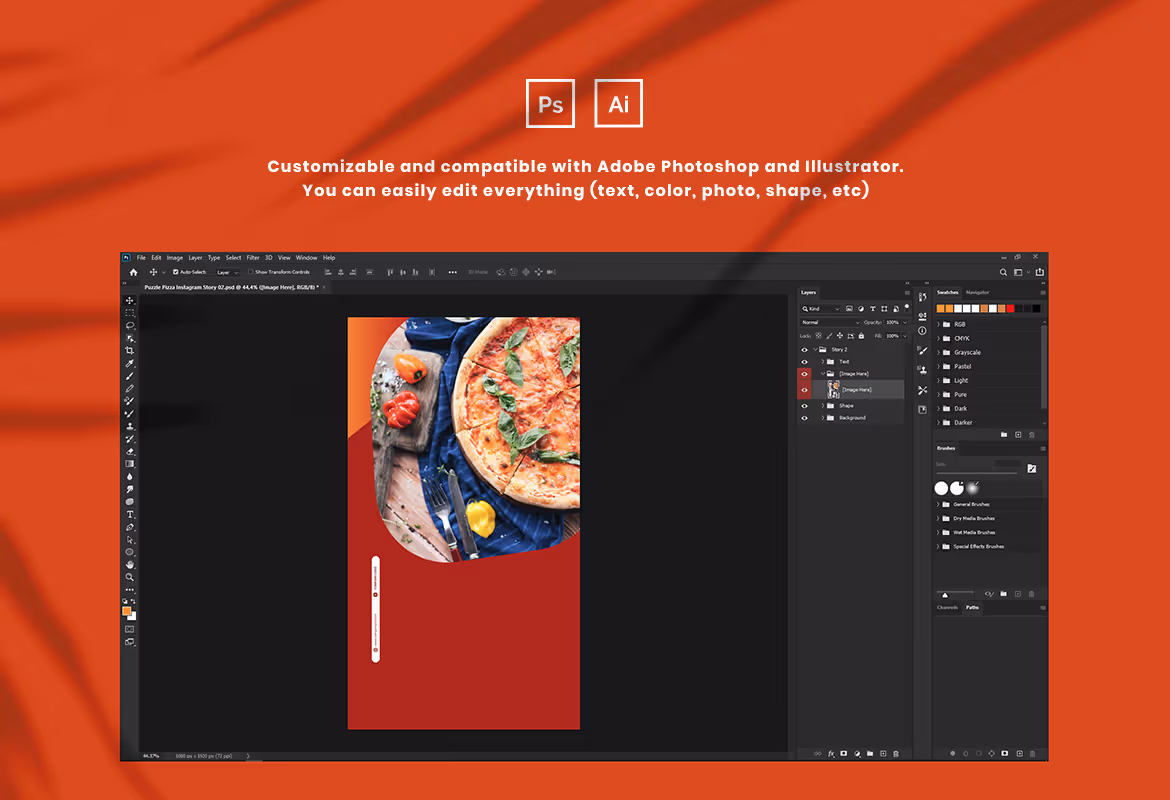Open the Normal blend mode dropdown
The width and height of the screenshot is (1170, 800).
point(830,322)
